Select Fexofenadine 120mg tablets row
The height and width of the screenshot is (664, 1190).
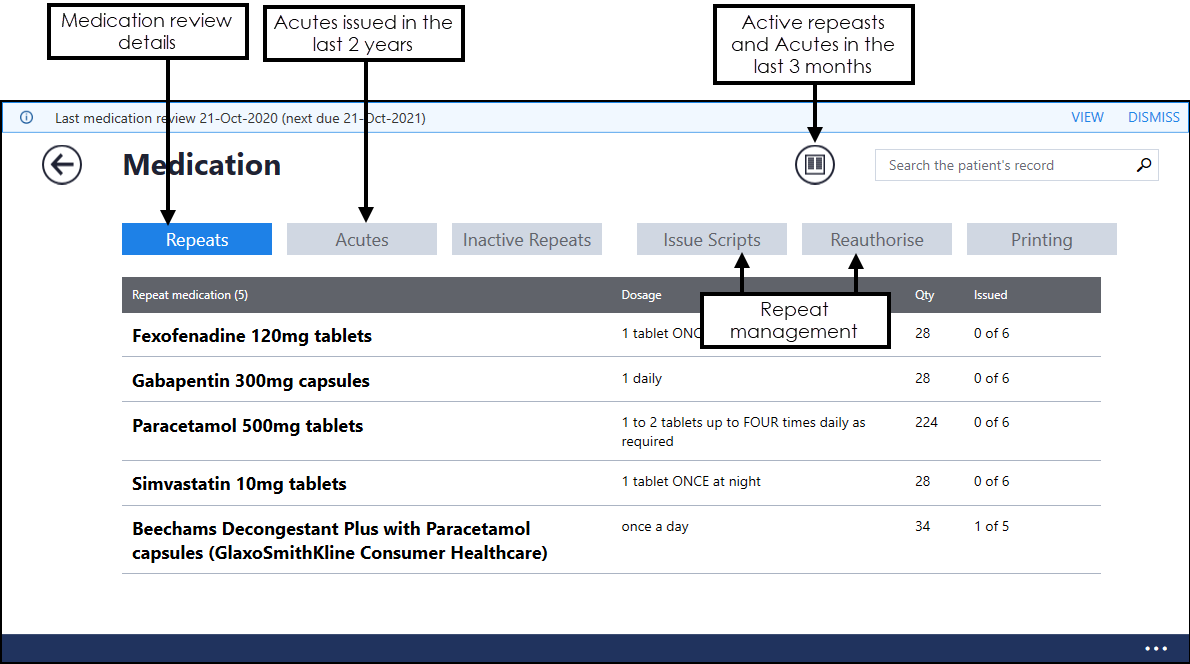click(x=252, y=336)
